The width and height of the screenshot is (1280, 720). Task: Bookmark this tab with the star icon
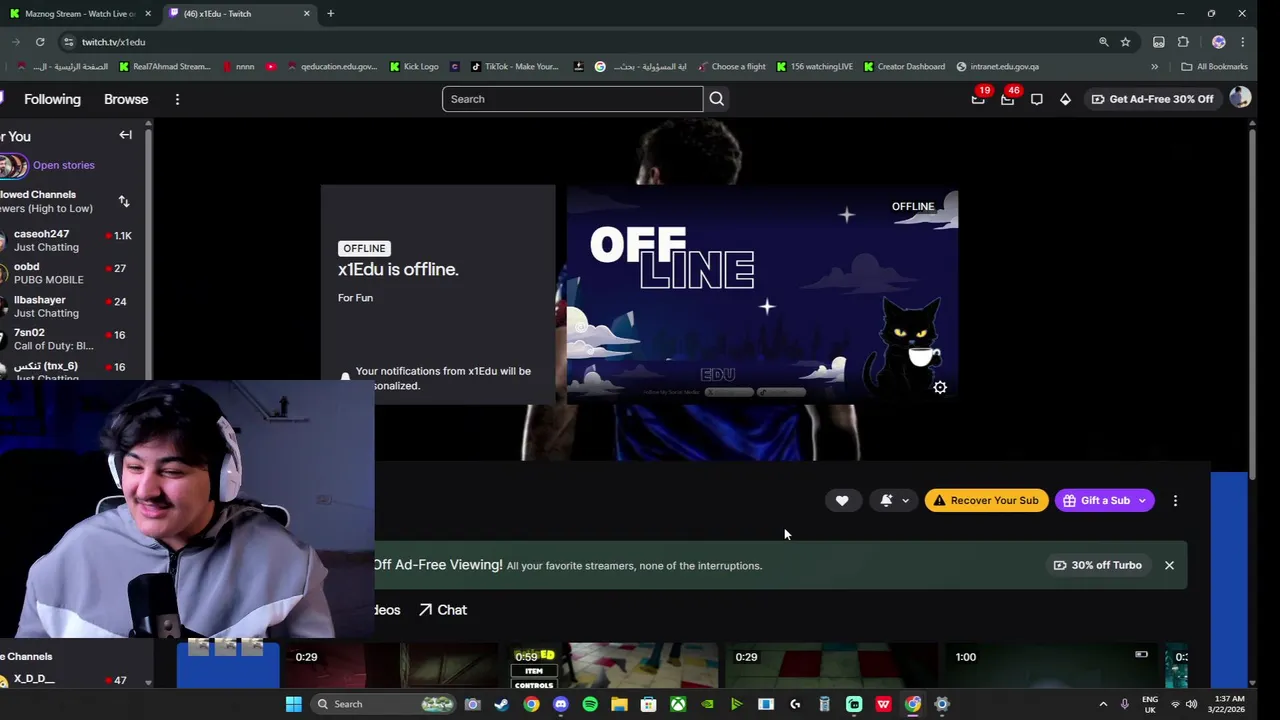click(x=1125, y=42)
